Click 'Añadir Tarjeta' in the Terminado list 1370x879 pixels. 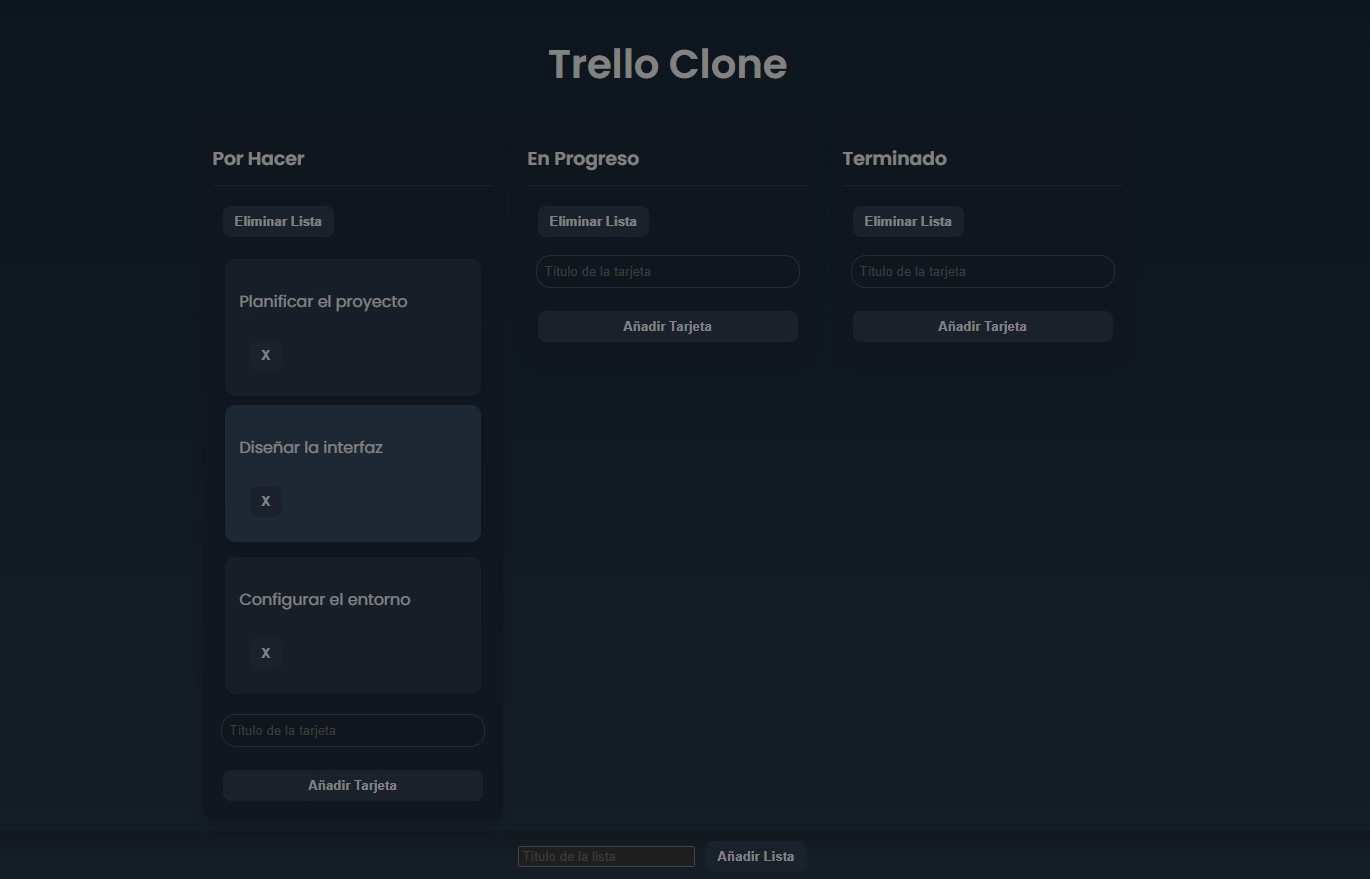pyautogui.click(x=982, y=326)
